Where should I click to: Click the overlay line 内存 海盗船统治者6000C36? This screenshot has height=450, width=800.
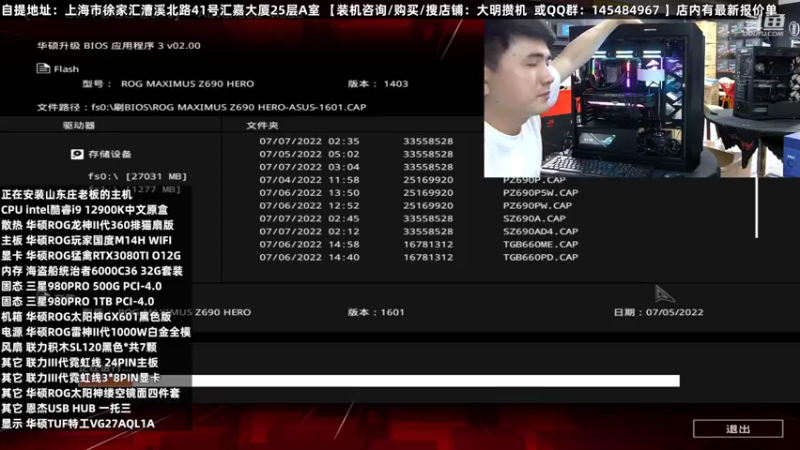92,271
